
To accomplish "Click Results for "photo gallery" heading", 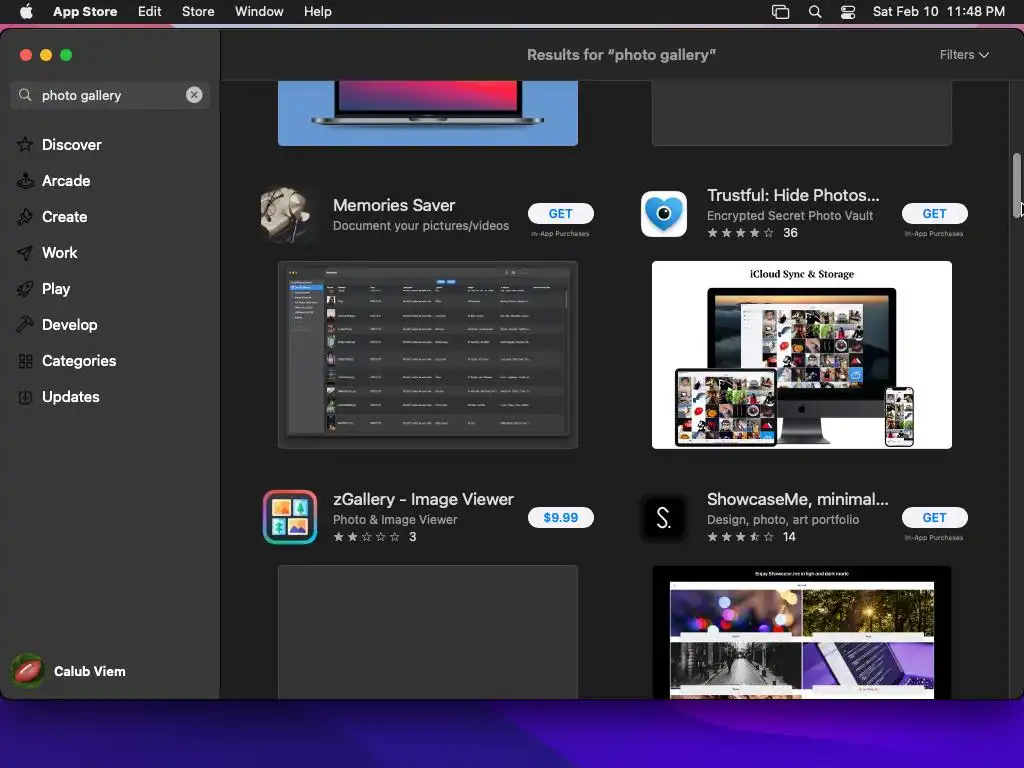I will point(621,55).
